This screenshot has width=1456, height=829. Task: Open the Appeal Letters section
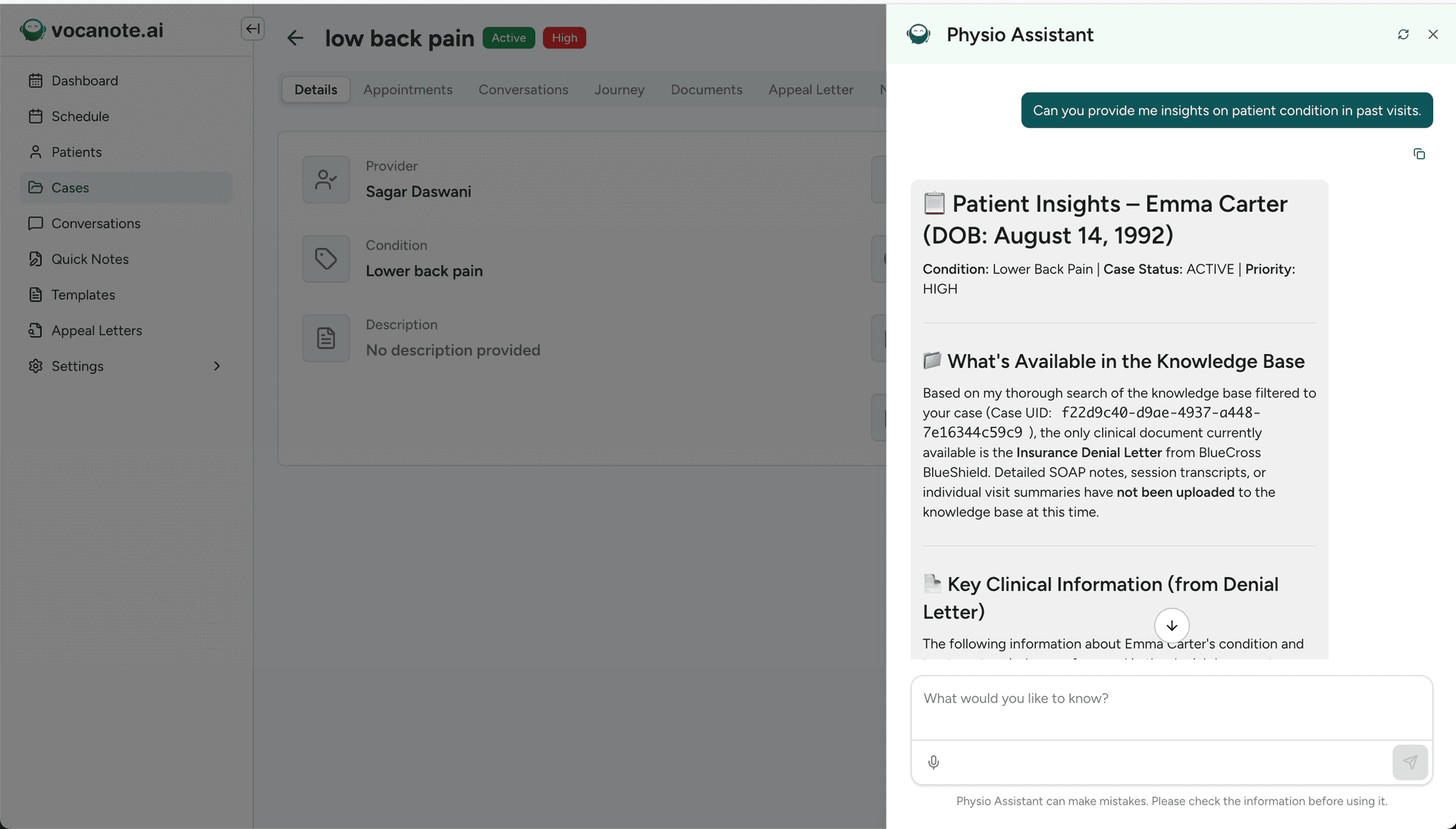[x=96, y=330]
